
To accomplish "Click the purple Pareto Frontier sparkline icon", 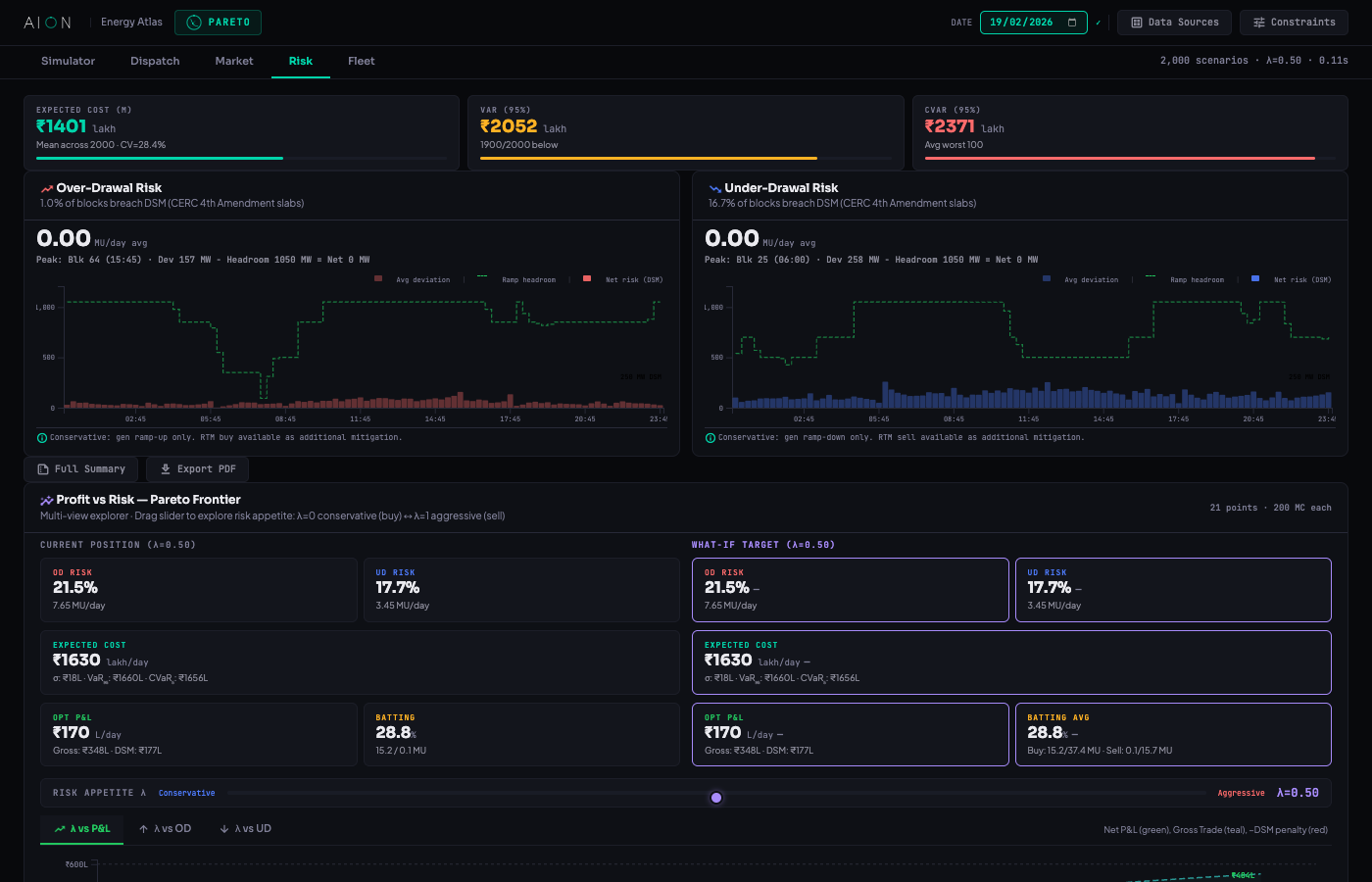I will point(46,499).
